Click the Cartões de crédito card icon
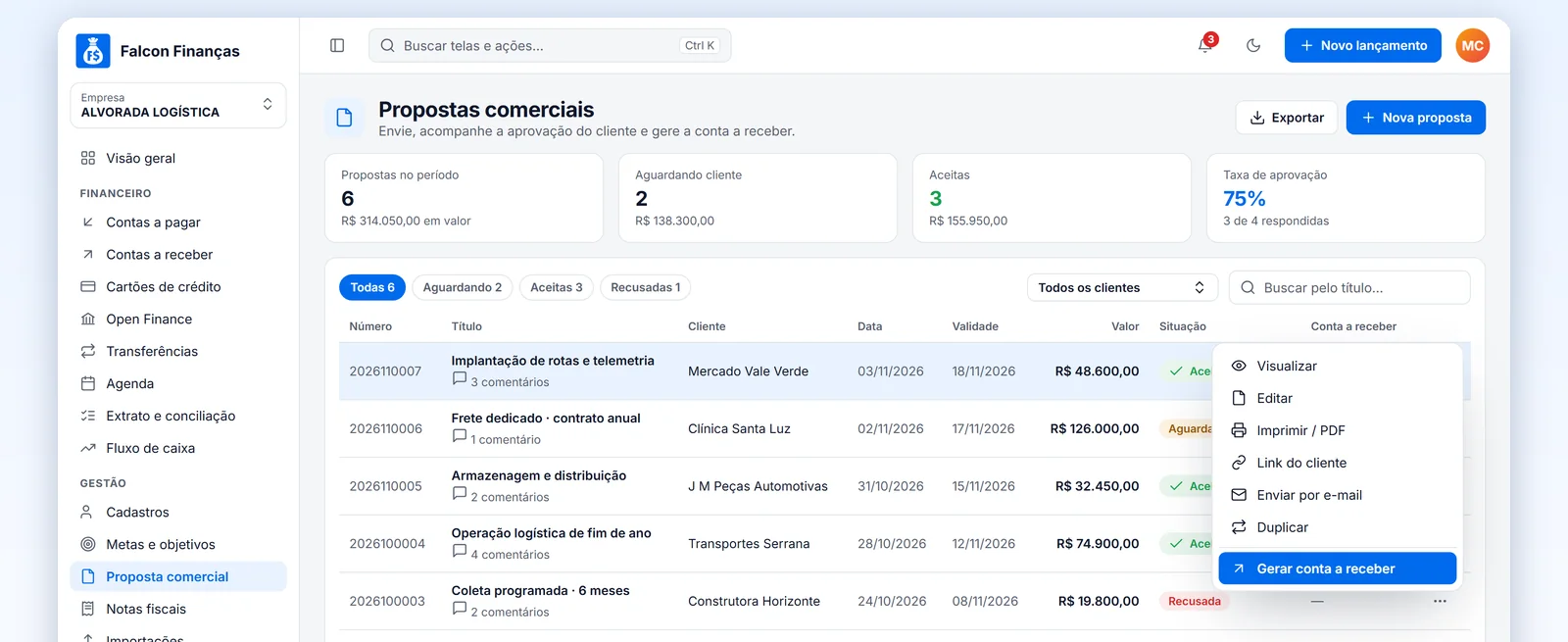 (88, 287)
